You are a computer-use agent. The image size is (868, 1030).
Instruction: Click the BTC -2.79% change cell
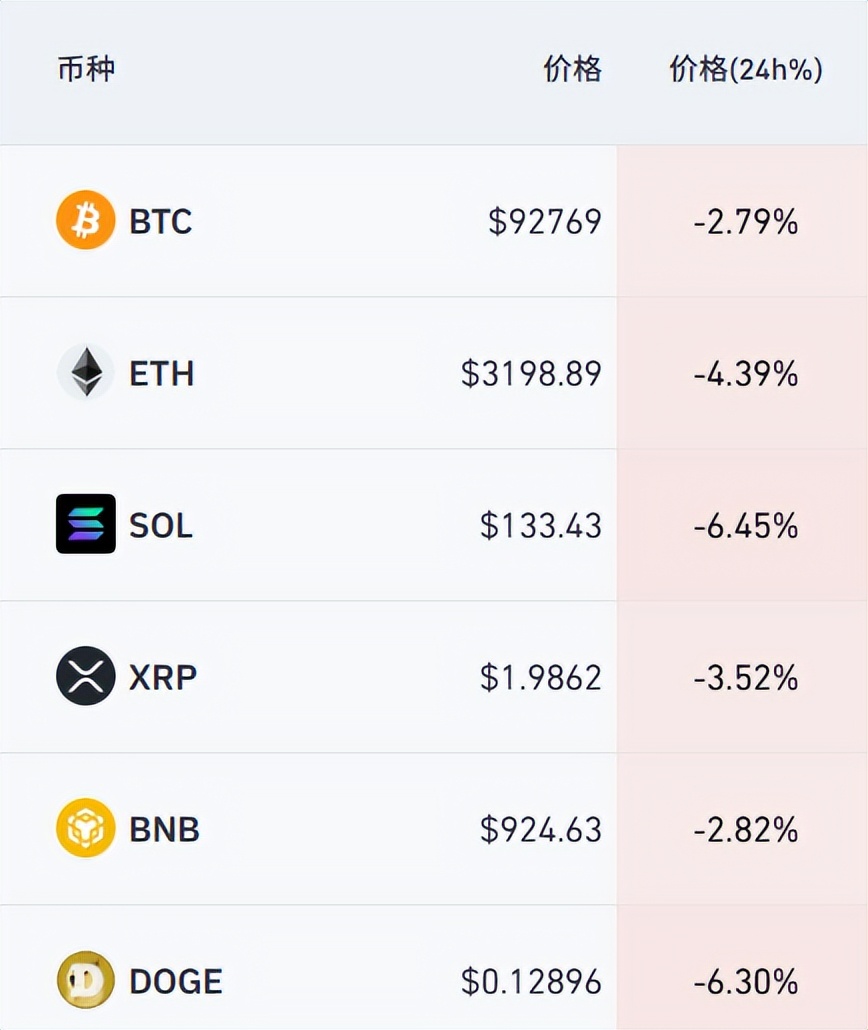[x=745, y=221]
